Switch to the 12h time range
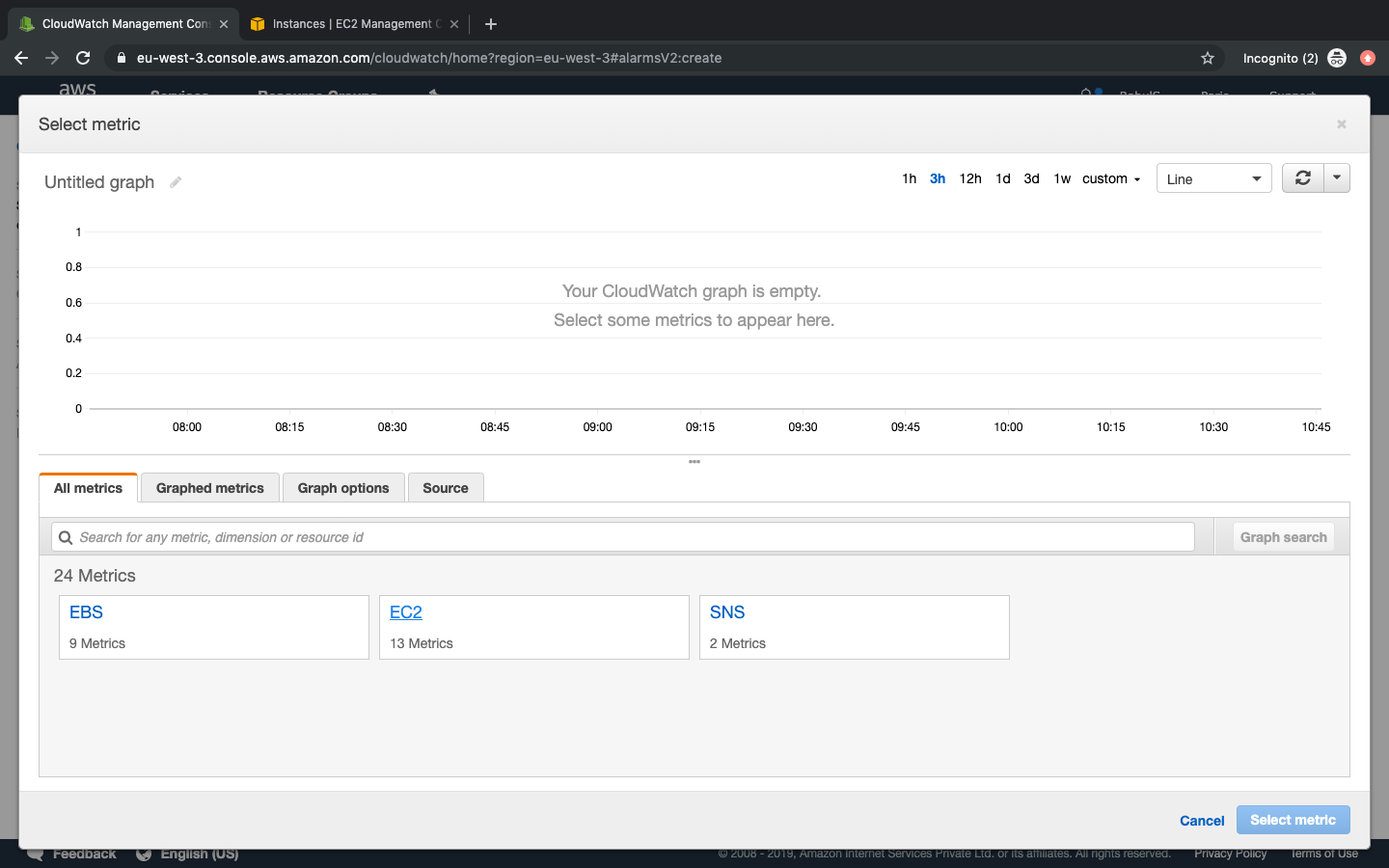This screenshot has width=1389, height=868. pos(969,178)
